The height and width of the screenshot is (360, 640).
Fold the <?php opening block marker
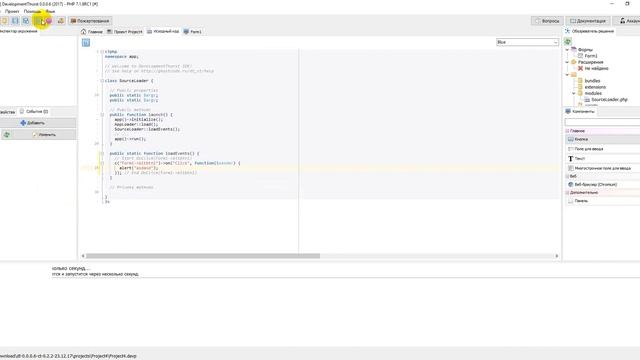pyautogui.click(x=102, y=52)
